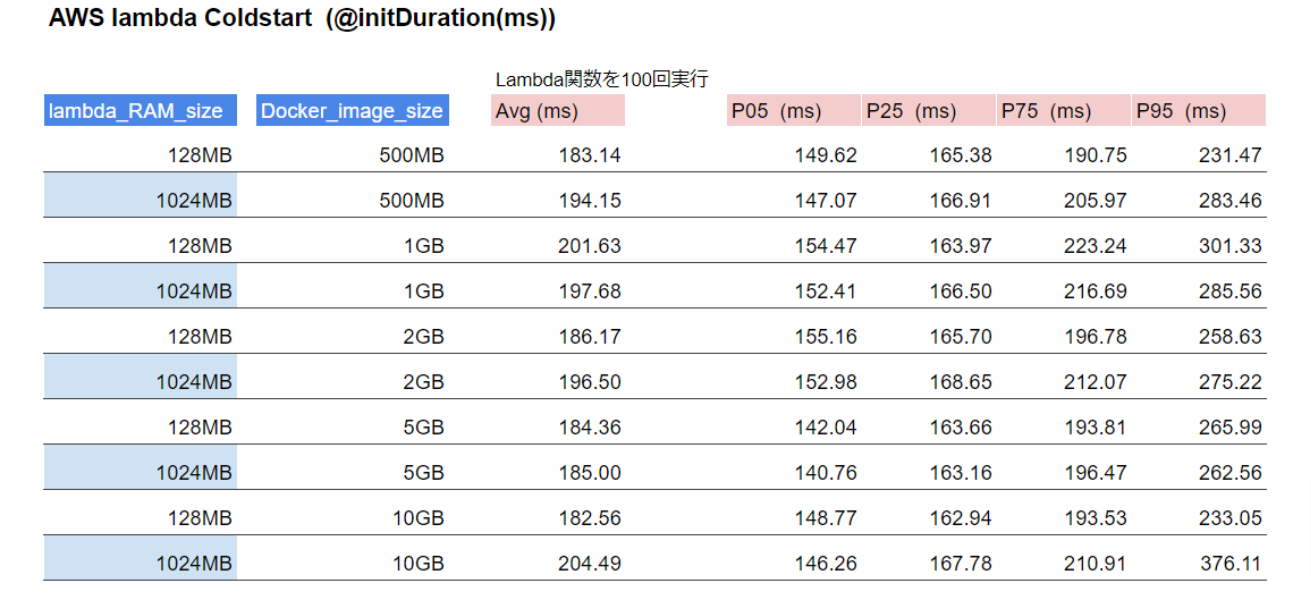This screenshot has height=600, width=1311.
Task: Select the Avg value 194.15
Action: [589, 200]
